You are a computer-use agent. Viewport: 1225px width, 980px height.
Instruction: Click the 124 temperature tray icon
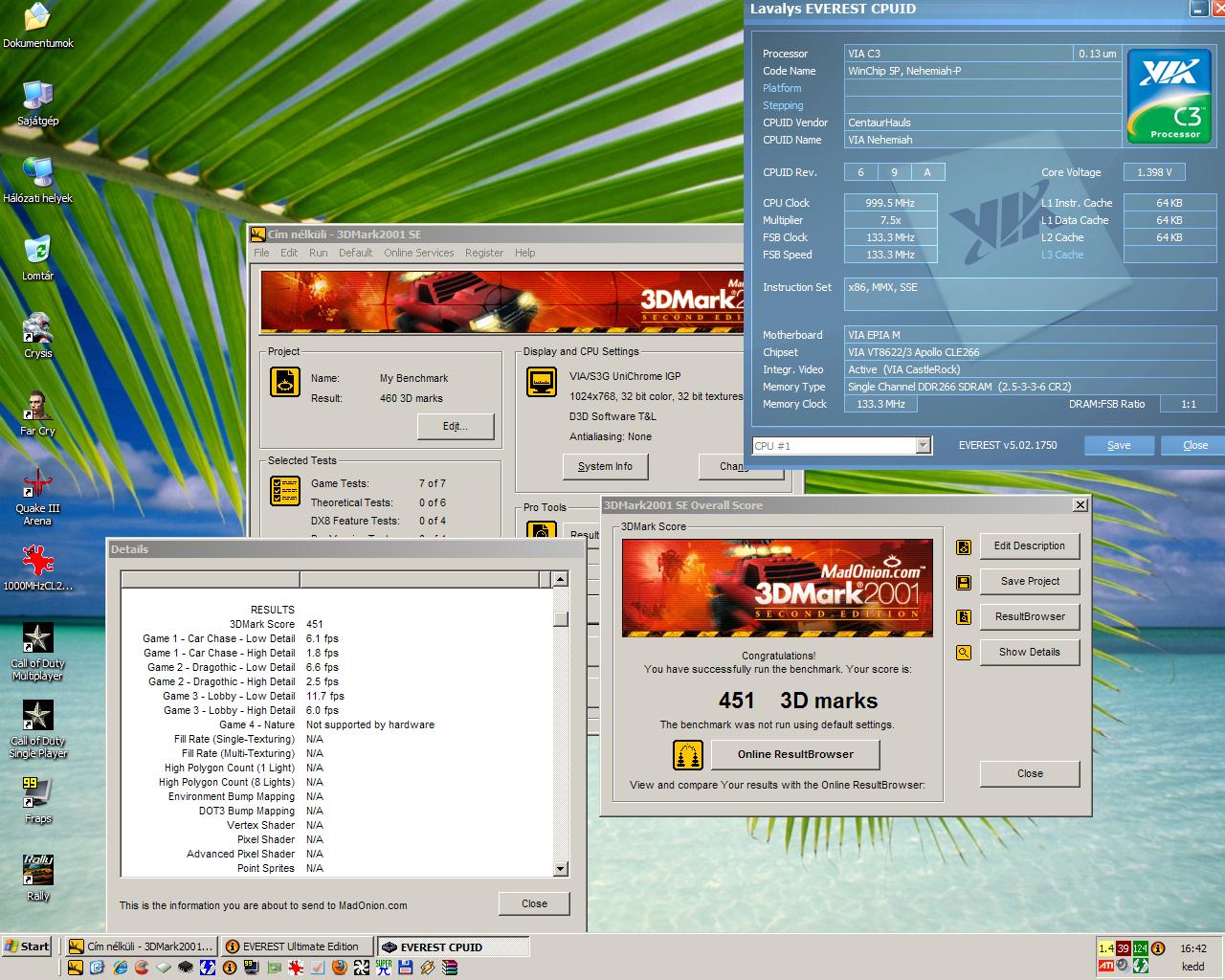pyautogui.click(x=1141, y=948)
